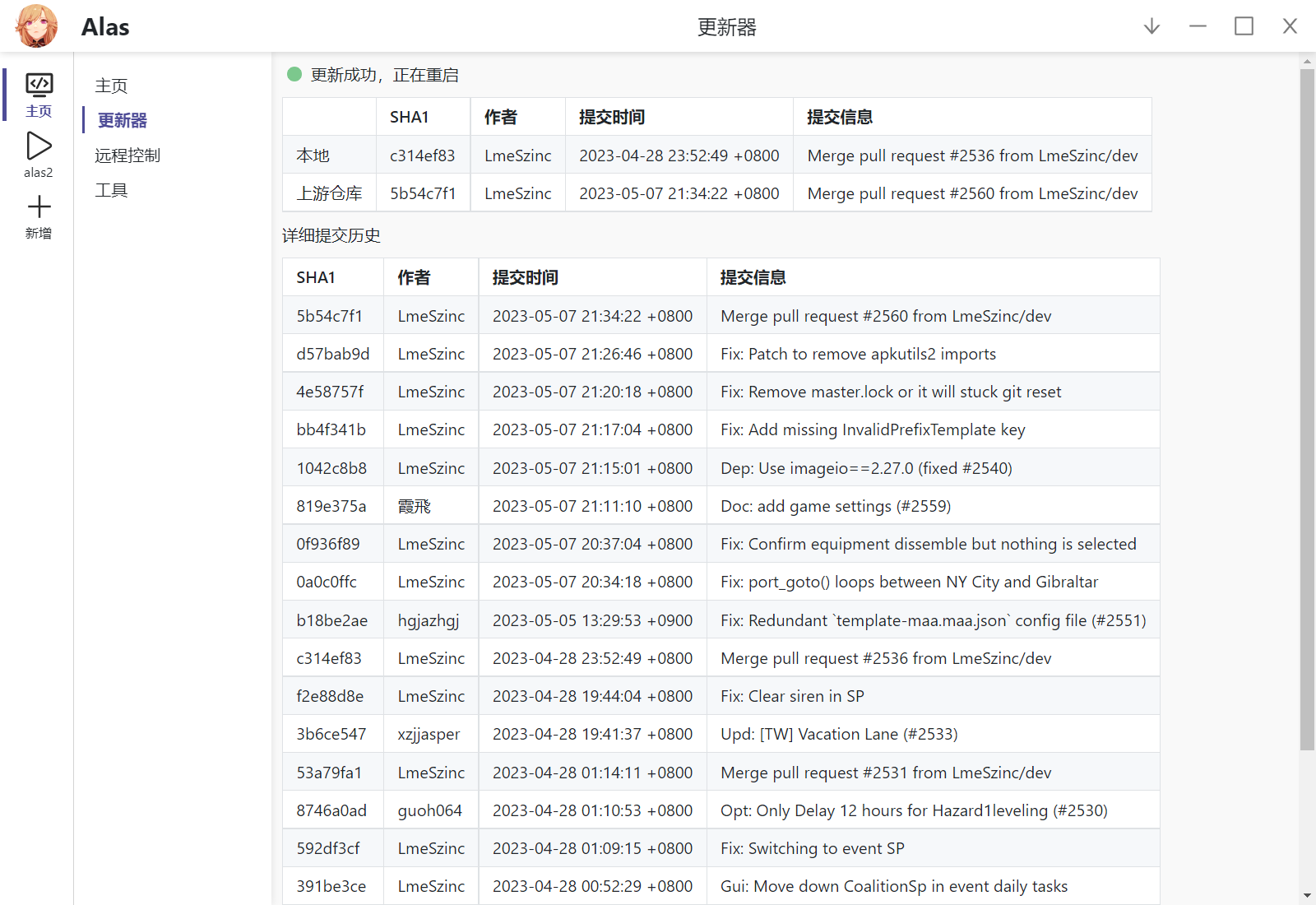Click the 新增 plus icon to add instance
This screenshot has width=1316, height=905.
coord(38,207)
